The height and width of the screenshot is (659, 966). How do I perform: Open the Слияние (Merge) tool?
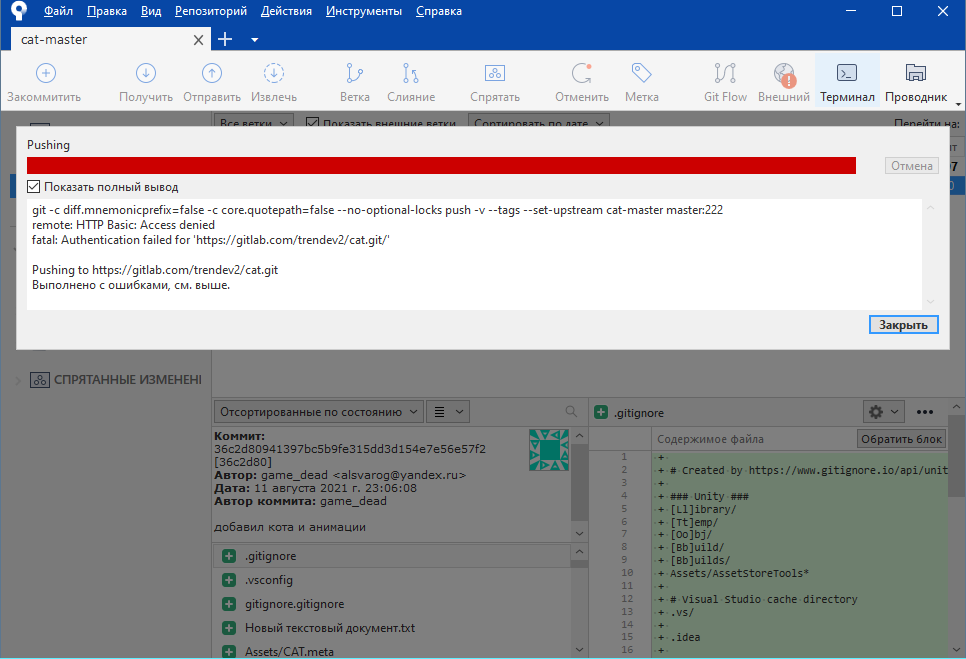click(x=411, y=74)
